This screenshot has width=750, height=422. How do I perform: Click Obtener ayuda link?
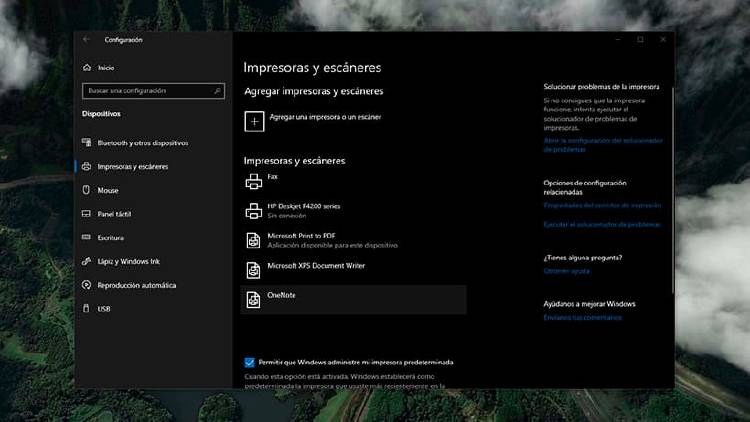tap(566, 271)
